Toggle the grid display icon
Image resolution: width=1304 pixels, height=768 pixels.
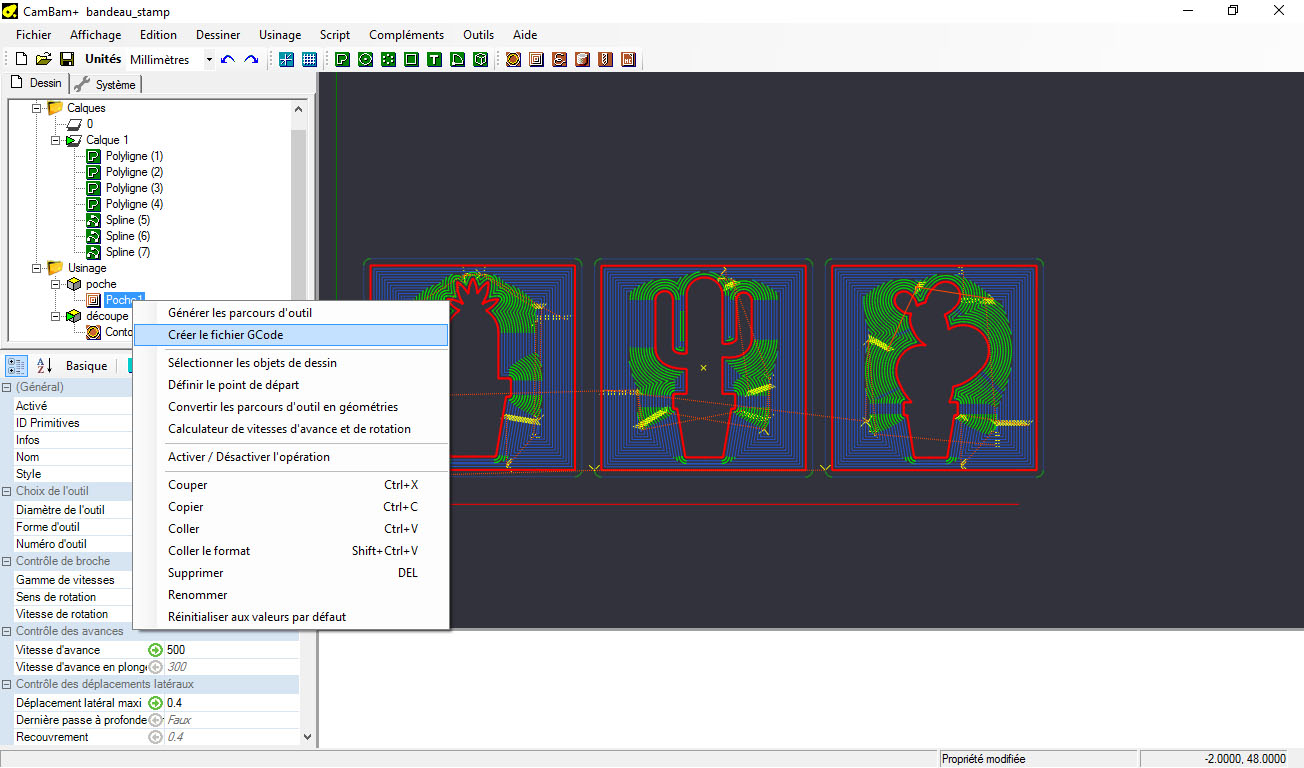click(309, 59)
